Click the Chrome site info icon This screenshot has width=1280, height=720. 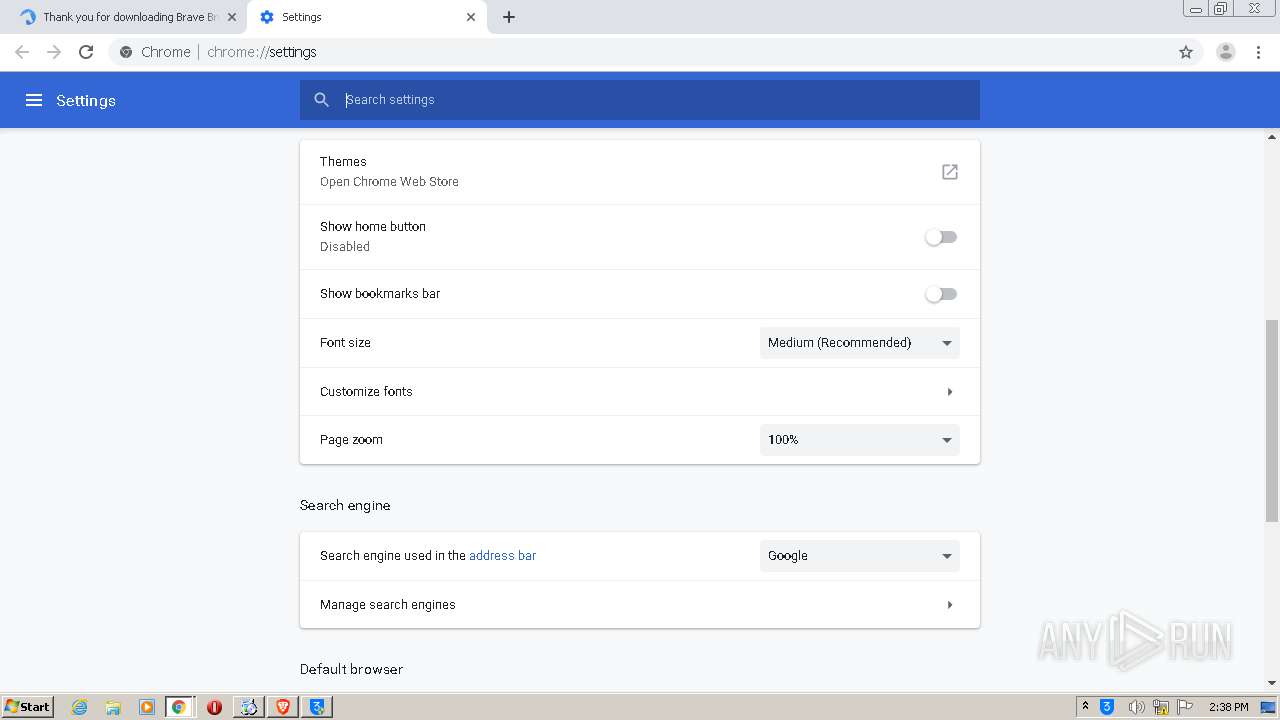[126, 52]
